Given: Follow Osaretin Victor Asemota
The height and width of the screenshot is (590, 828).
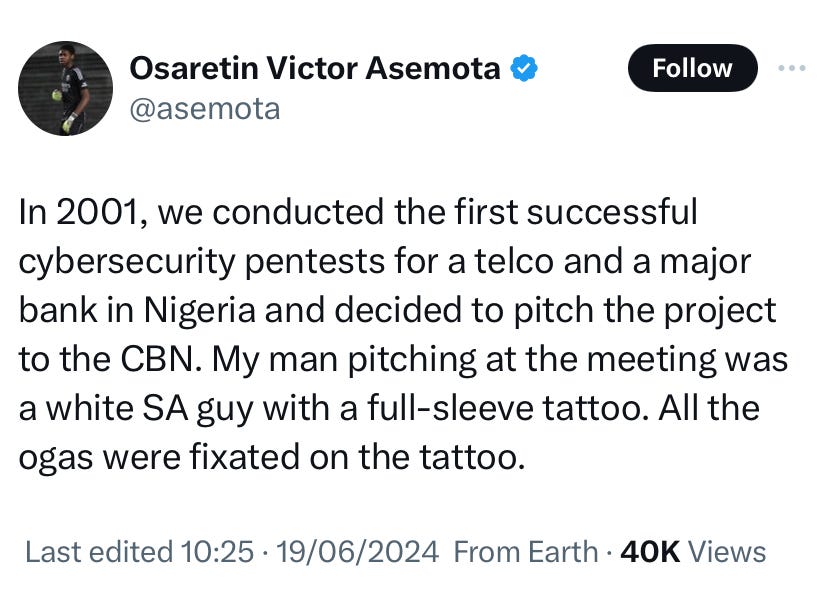Looking at the screenshot, I should (x=692, y=68).
